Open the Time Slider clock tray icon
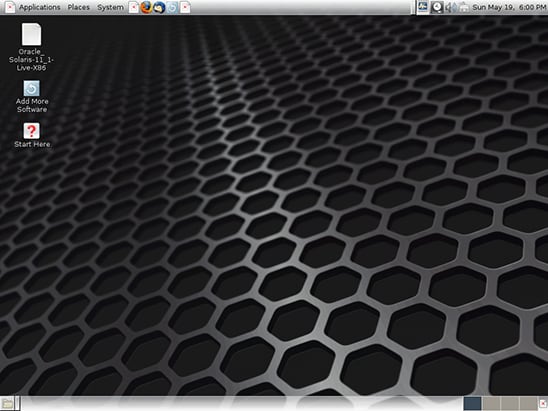The height and width of the screenshot is (411, 548). click(x=437, y=7)
